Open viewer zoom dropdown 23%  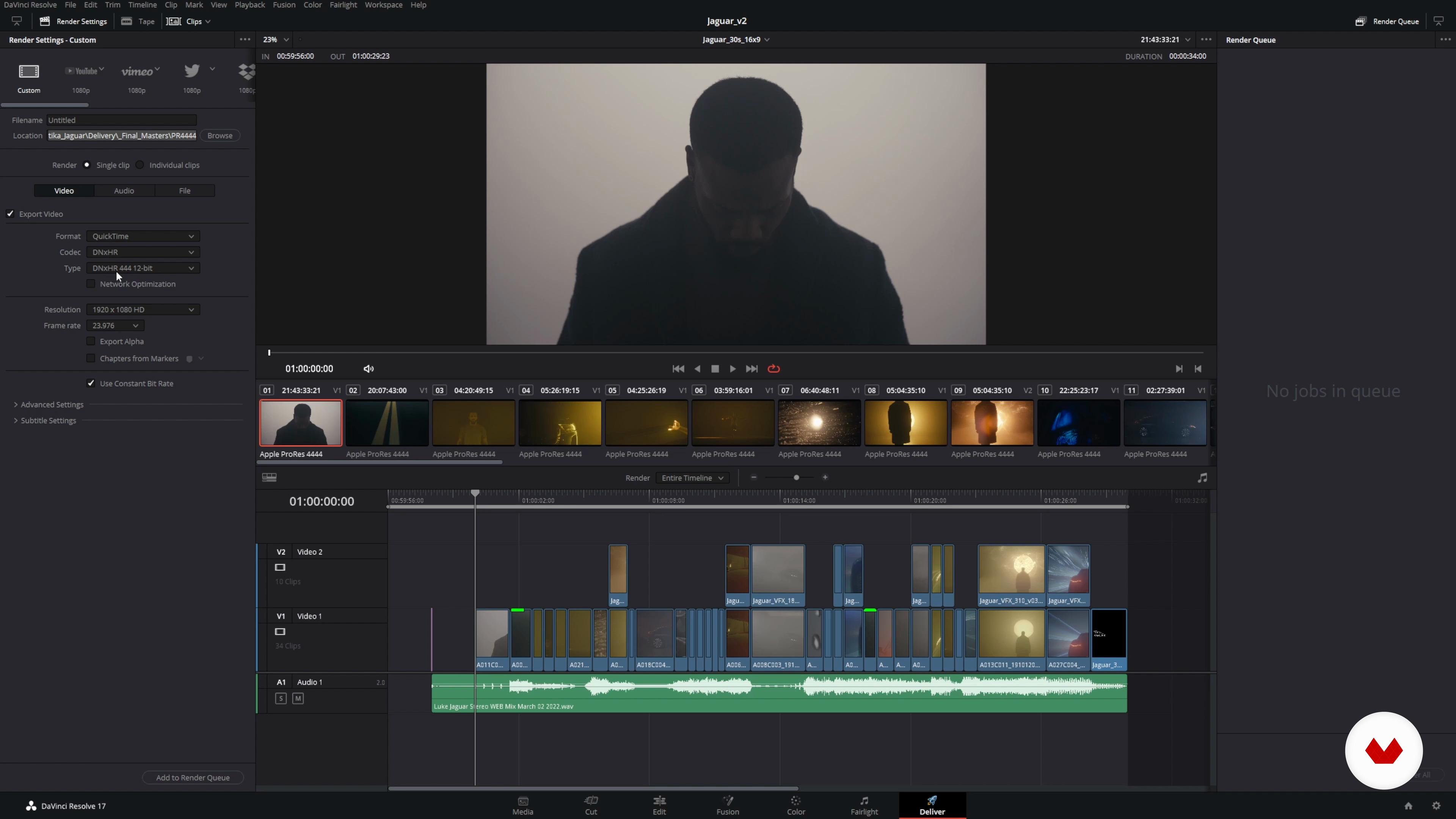click(275, 39)
